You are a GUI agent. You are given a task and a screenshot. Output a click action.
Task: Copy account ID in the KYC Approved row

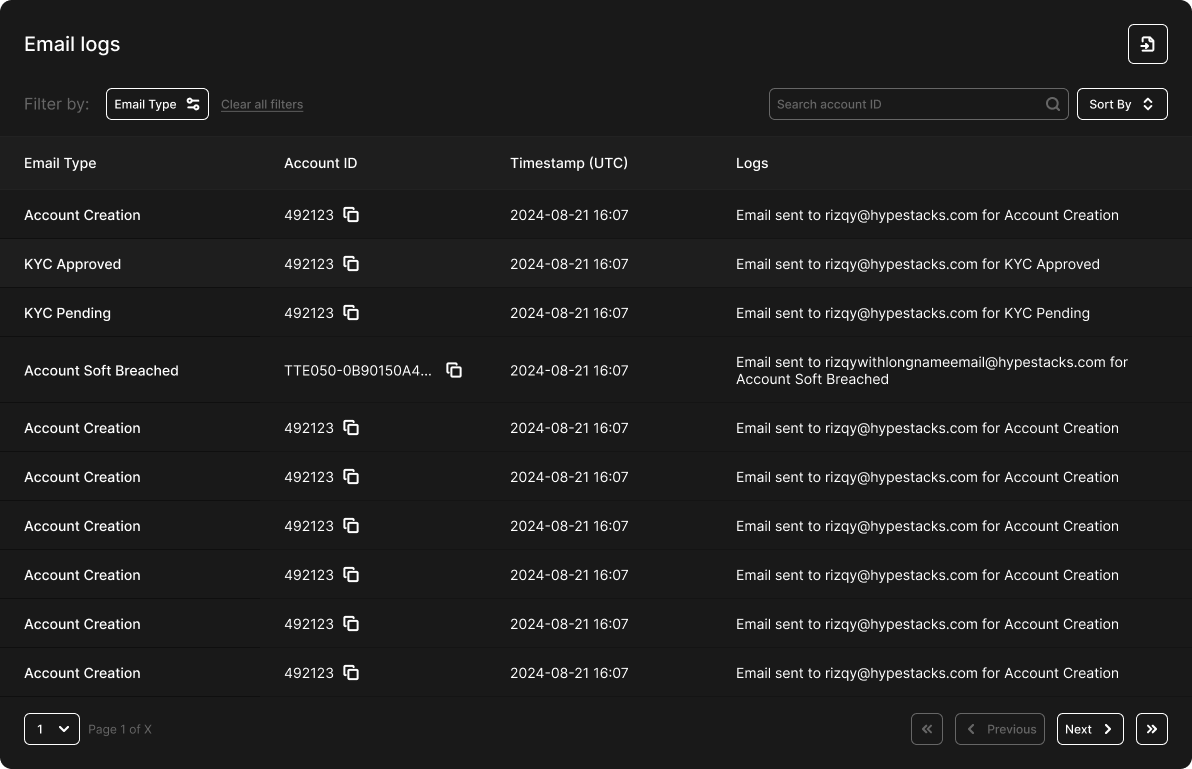(351, 264)
